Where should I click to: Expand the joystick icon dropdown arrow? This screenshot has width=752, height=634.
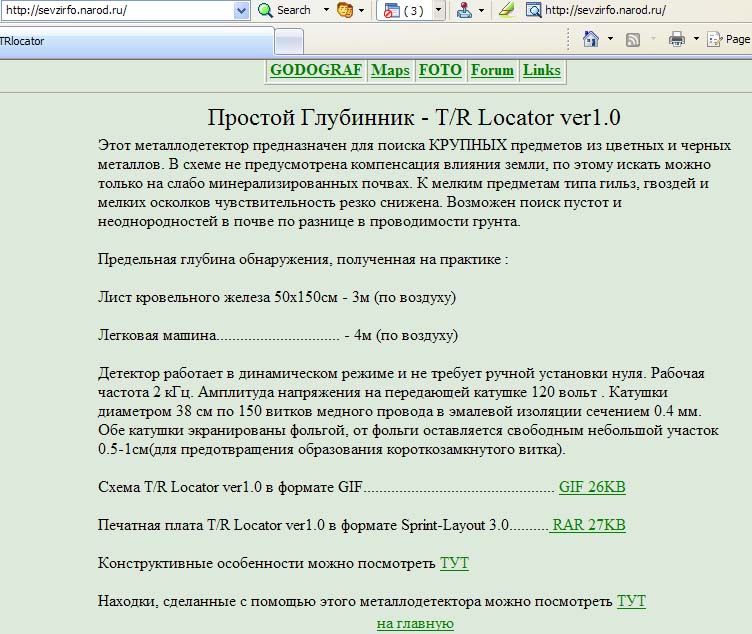481,11
